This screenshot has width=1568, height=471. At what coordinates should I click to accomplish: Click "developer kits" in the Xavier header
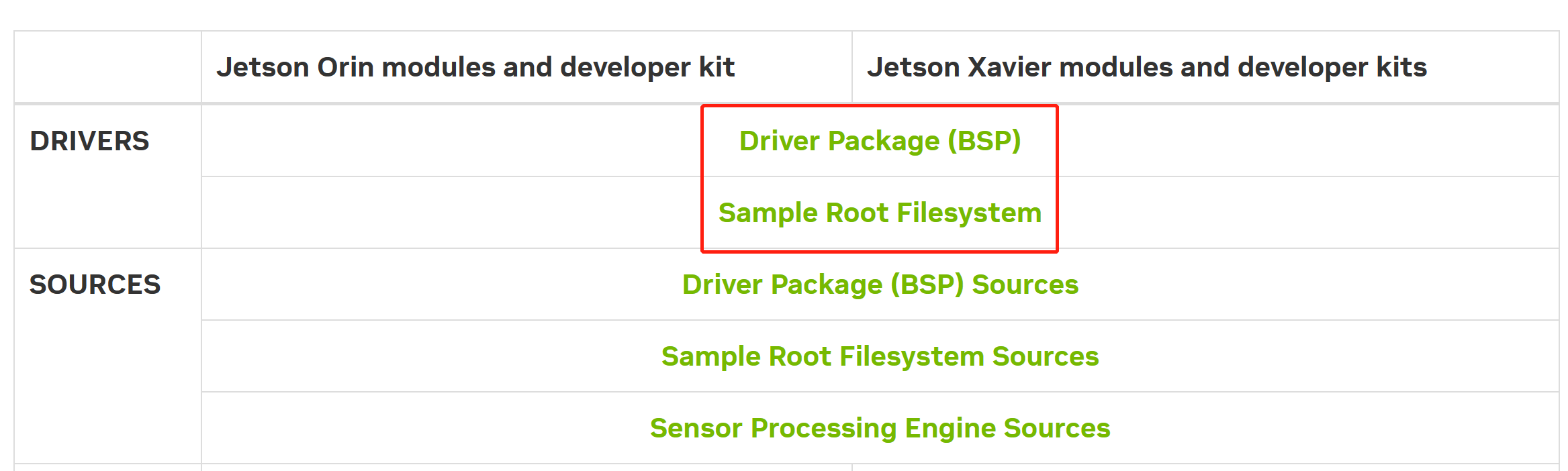(x=1332, y=67)
